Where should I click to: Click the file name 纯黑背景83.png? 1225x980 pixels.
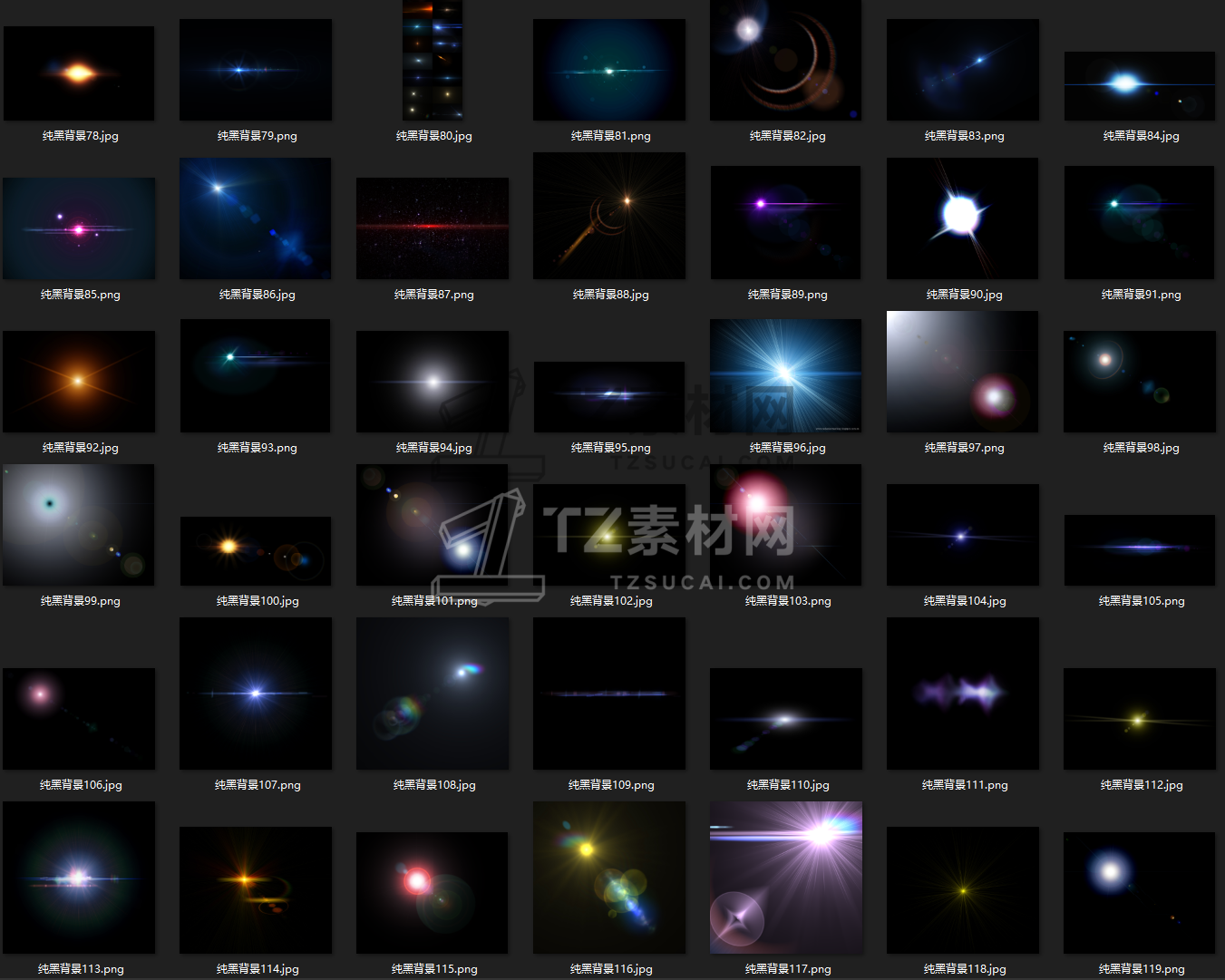coord(965,136)
